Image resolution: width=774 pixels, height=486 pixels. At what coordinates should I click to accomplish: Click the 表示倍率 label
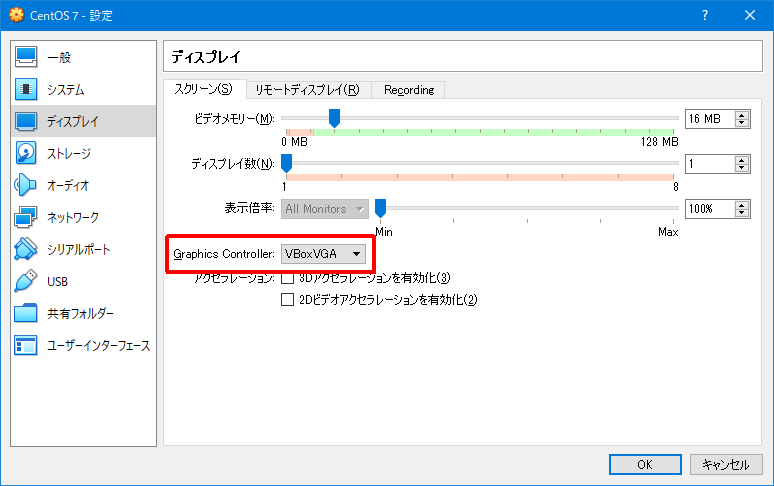(x=249, y=208)
